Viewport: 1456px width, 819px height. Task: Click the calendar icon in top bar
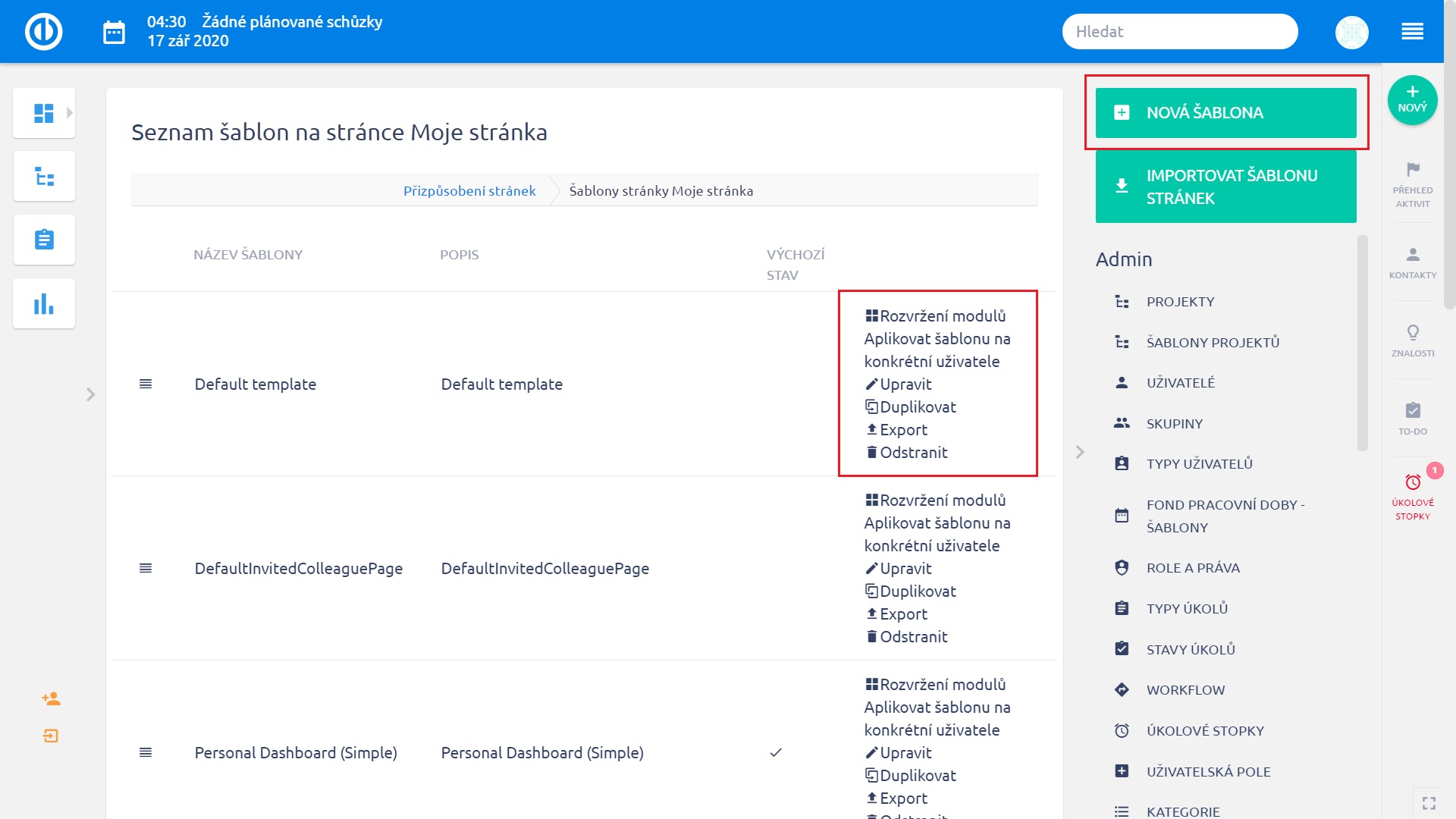click(x=114, y=32)
